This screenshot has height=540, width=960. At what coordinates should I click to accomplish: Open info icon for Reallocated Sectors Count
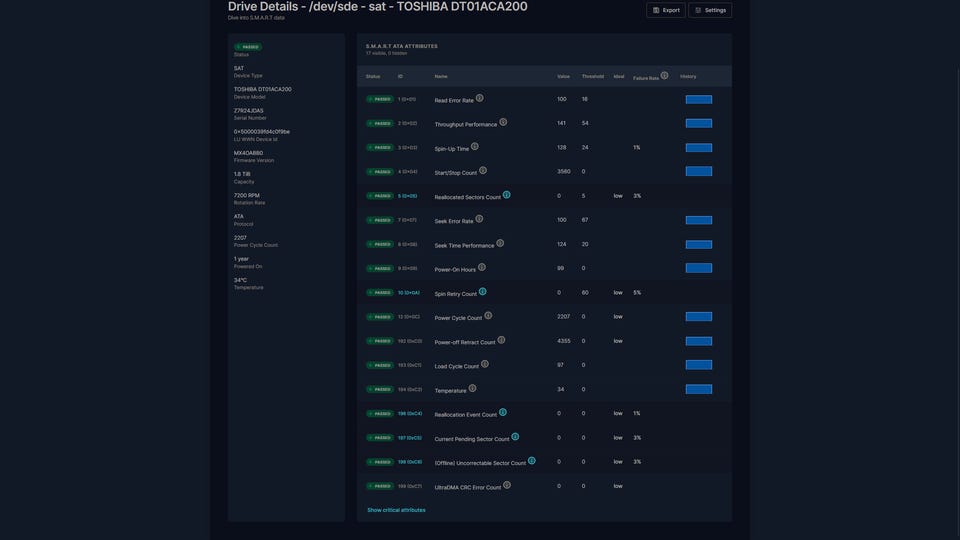(x=506, y=195)
